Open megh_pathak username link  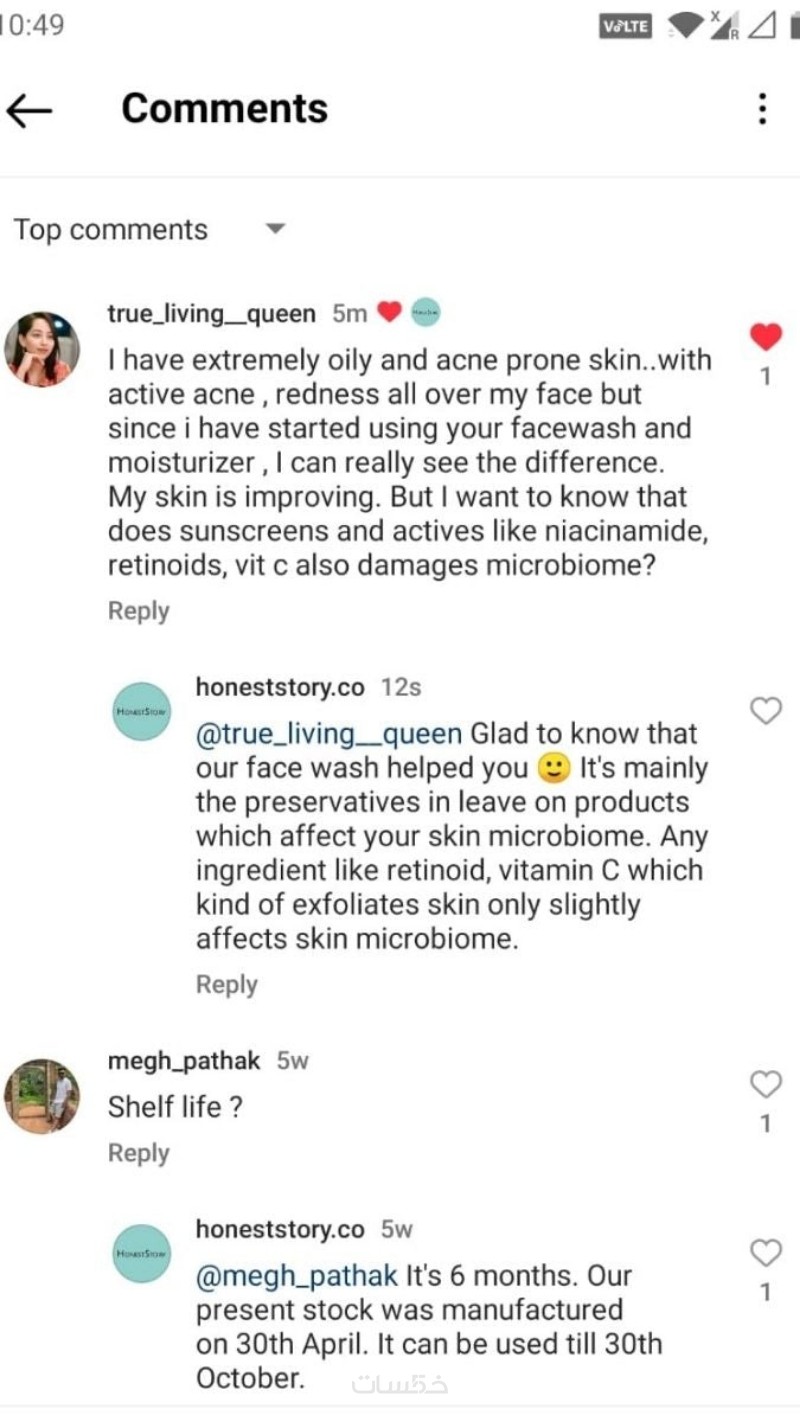pyautogui.click(x=183, y=1060)
